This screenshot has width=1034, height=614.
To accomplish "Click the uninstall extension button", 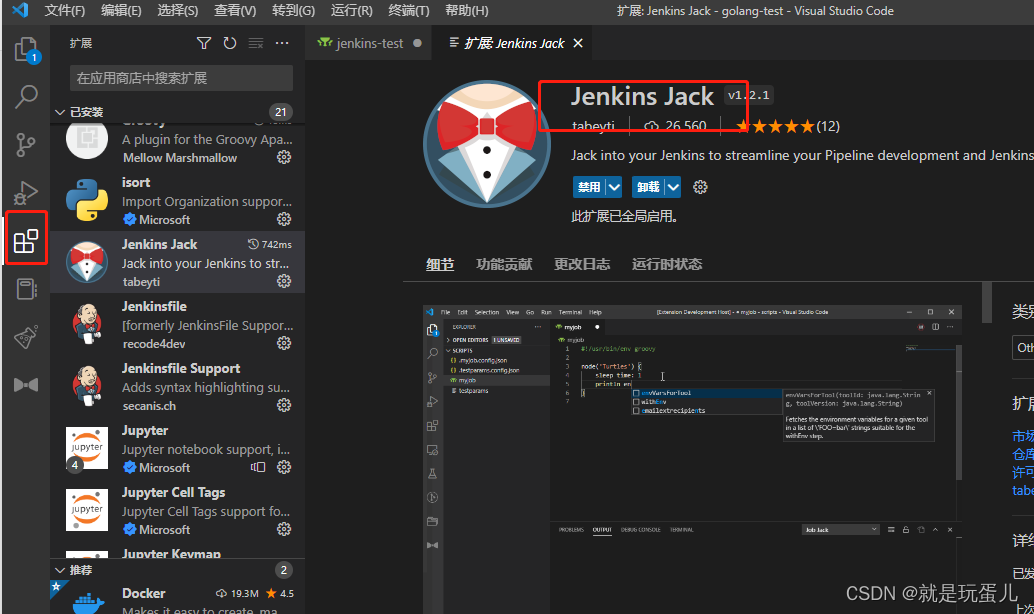I will [x=648, y=187].
